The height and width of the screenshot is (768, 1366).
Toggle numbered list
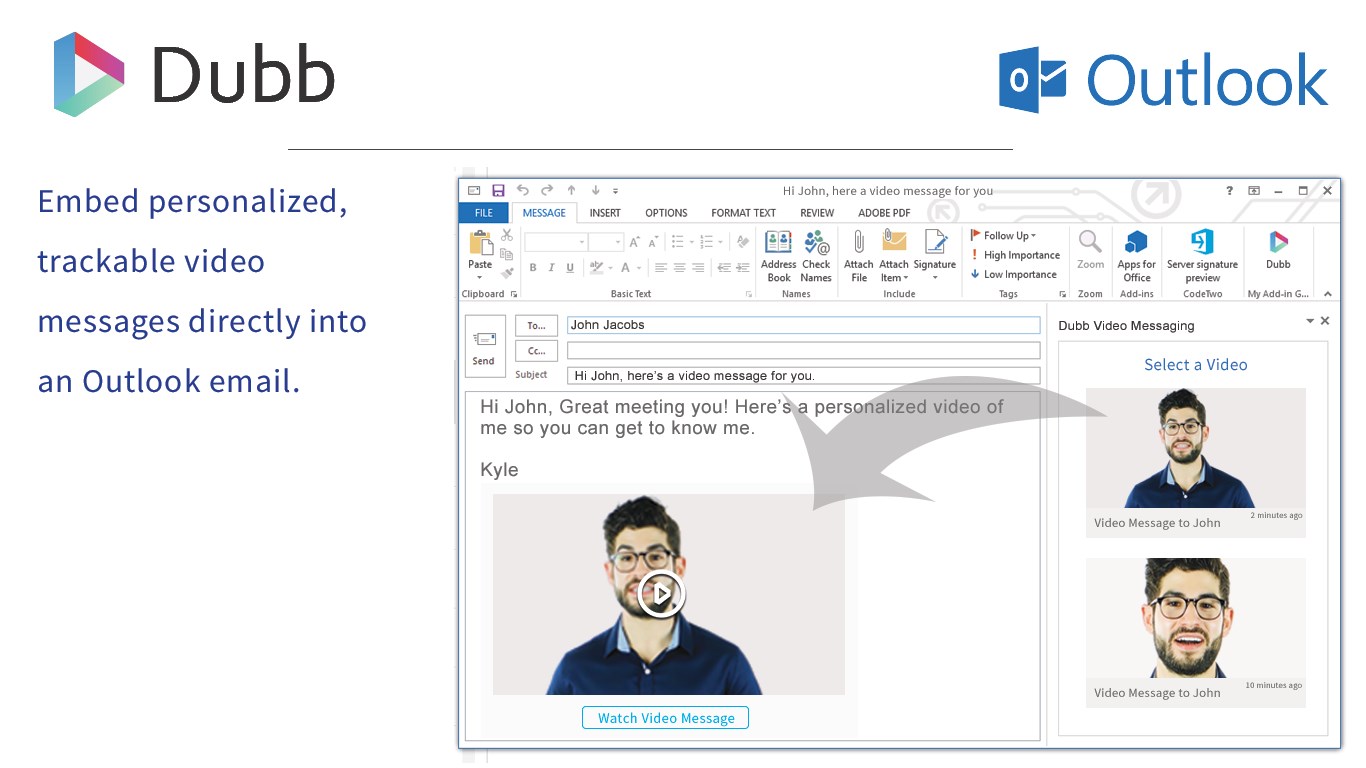pos(706,241)
